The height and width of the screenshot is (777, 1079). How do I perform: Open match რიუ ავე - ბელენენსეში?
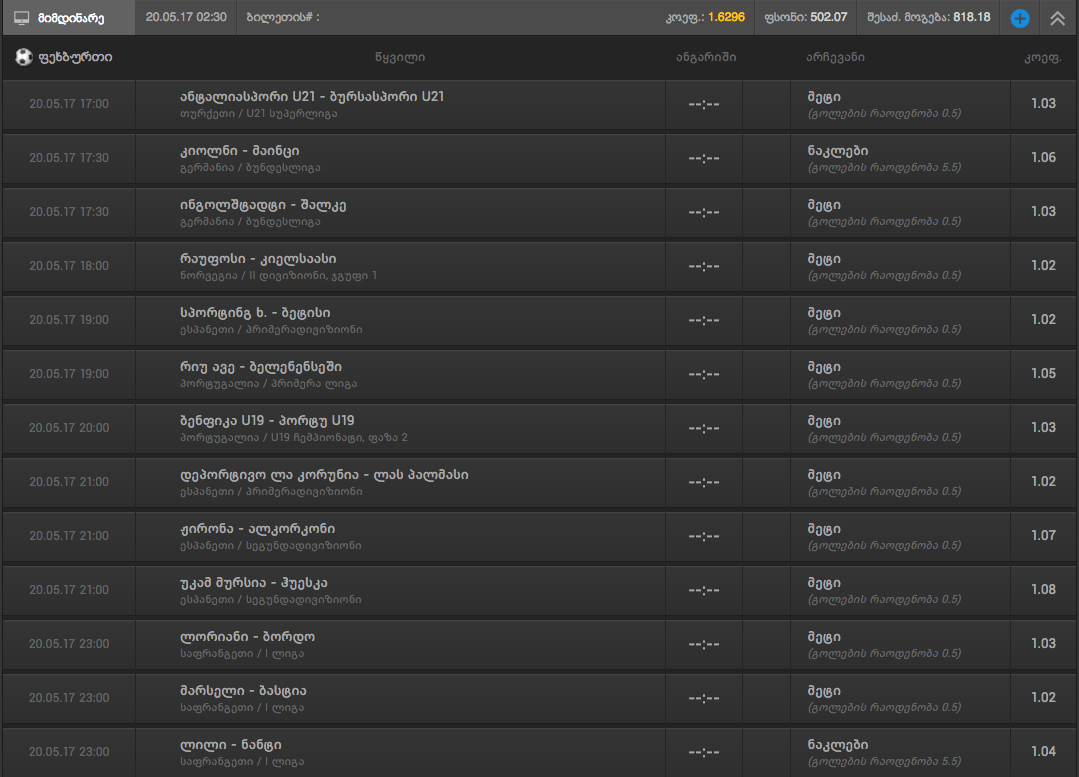click(261, 367)
